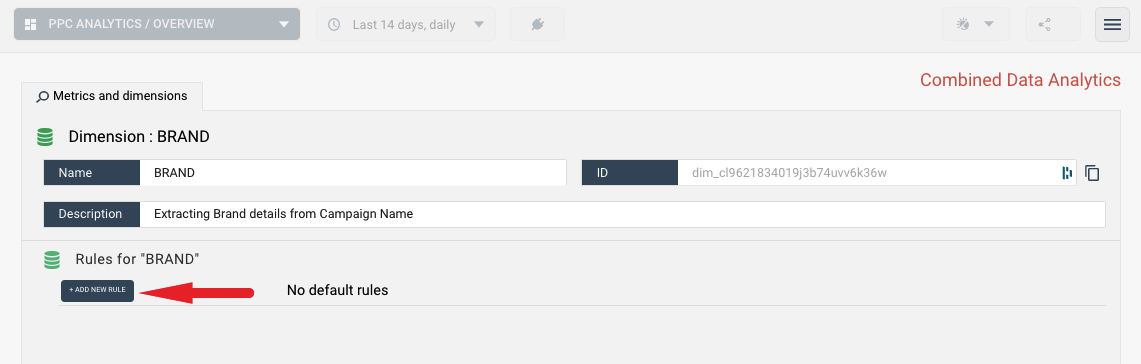This screenshot has width=1141, height=364.
Task: Click the Combined Data Analytics title link
Action: coord(1020,80)
